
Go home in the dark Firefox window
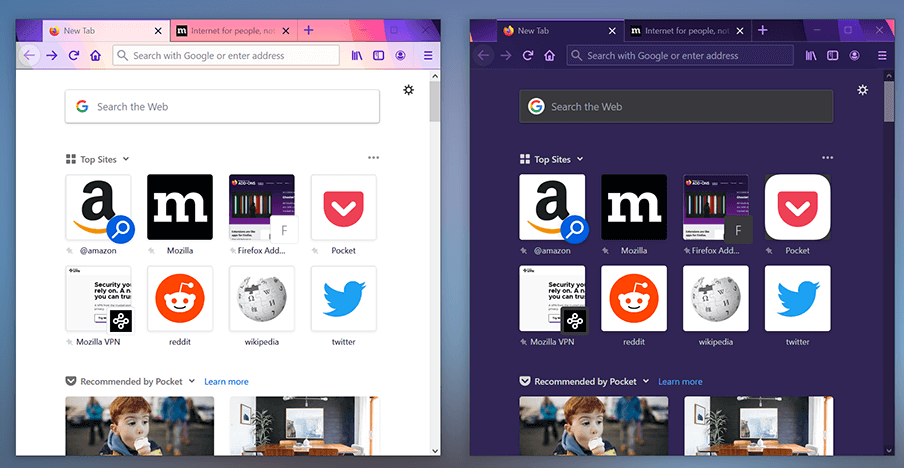click(x=549, y=55)
